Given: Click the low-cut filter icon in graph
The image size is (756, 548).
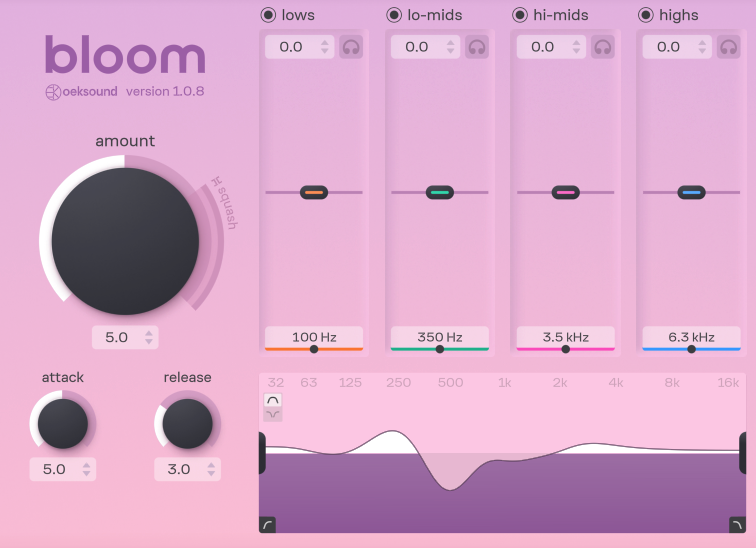Looking at the screenshot, I should 267,524.
